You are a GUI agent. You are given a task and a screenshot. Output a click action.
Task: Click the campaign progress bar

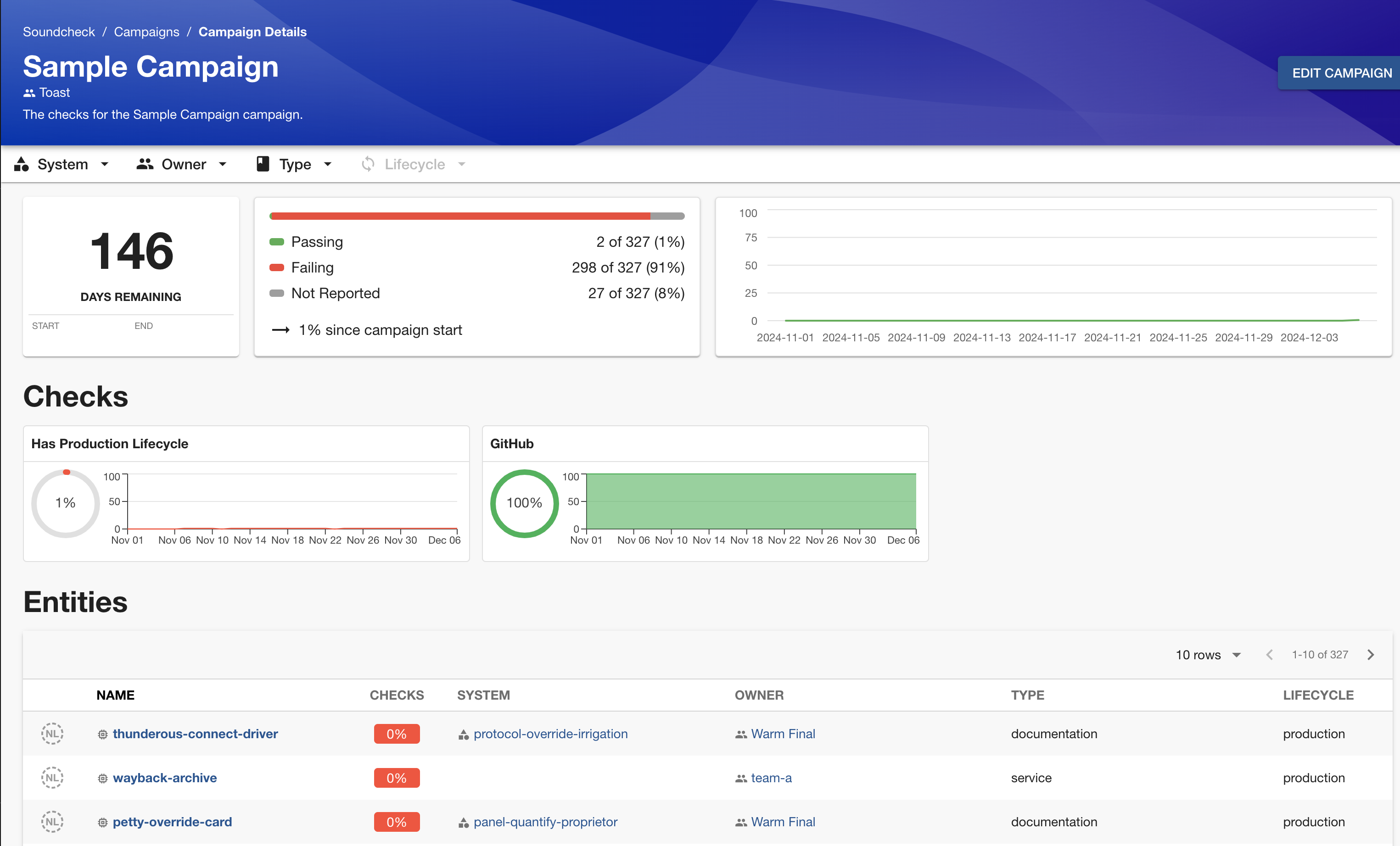point(477,216)
